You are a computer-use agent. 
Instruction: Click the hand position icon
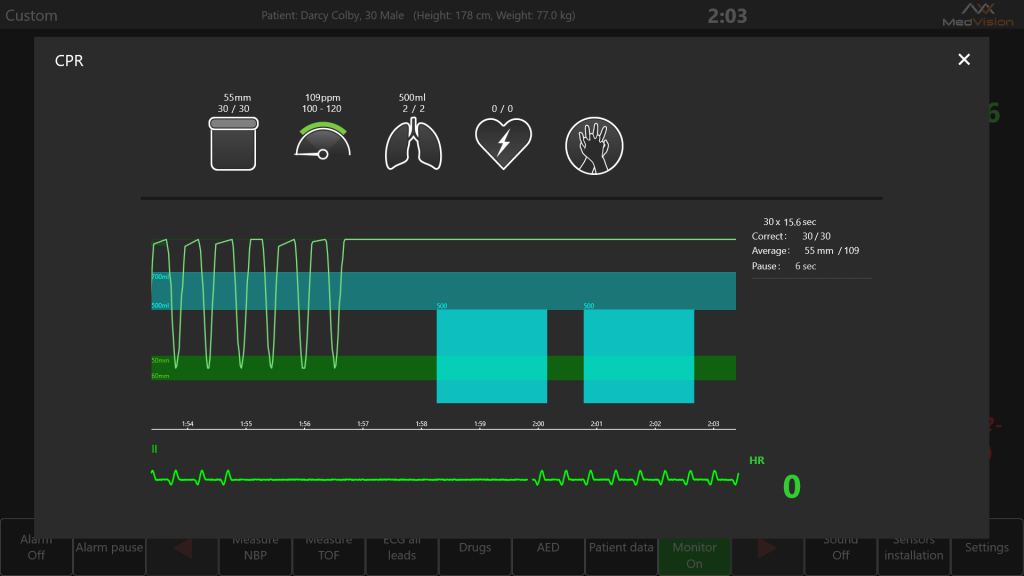[x=594, y=146]
